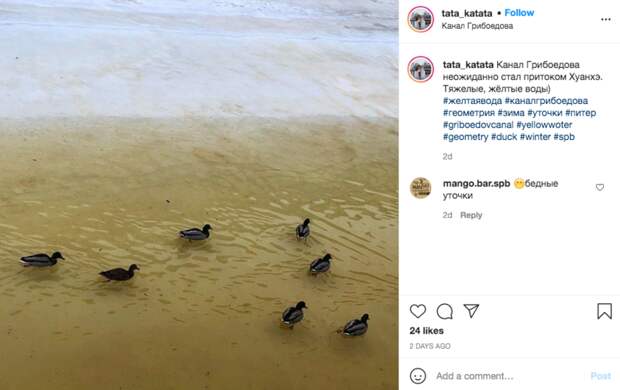
Task: Reply to the mango.bar.spb comment
Action: pyautogui.click(x=471, y=215)
